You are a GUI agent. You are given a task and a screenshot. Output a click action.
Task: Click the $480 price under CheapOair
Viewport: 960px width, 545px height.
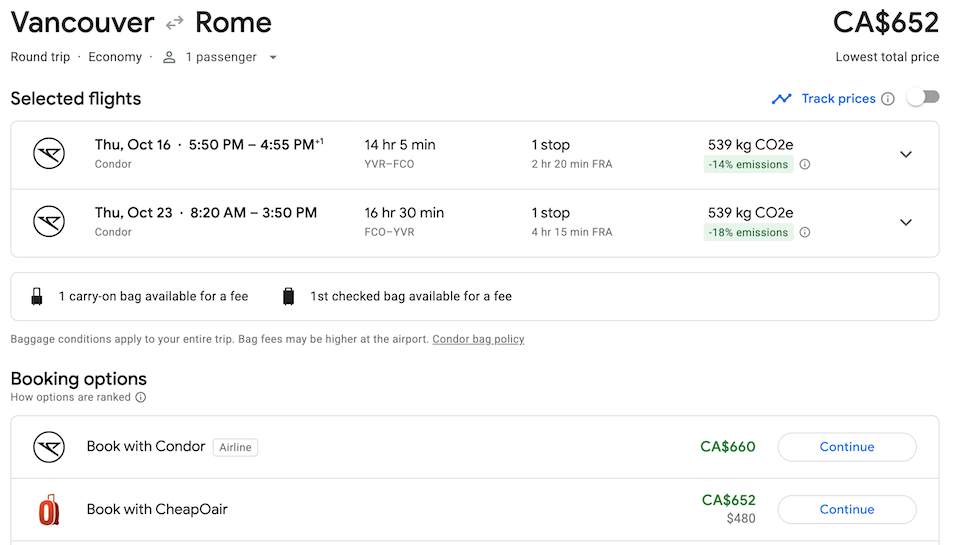[x=741, y=519]
